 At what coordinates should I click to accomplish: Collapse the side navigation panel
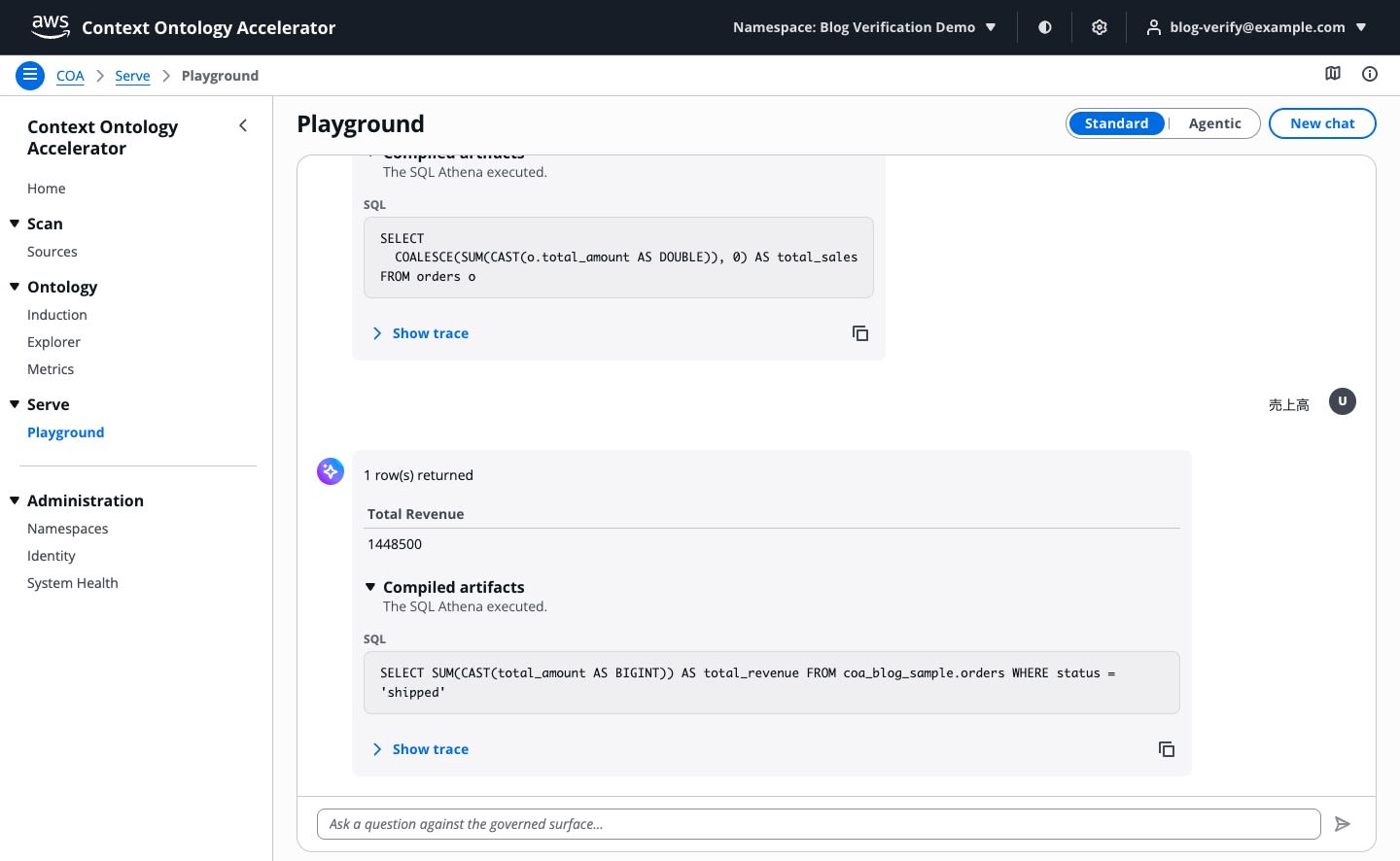click(243, 125)
